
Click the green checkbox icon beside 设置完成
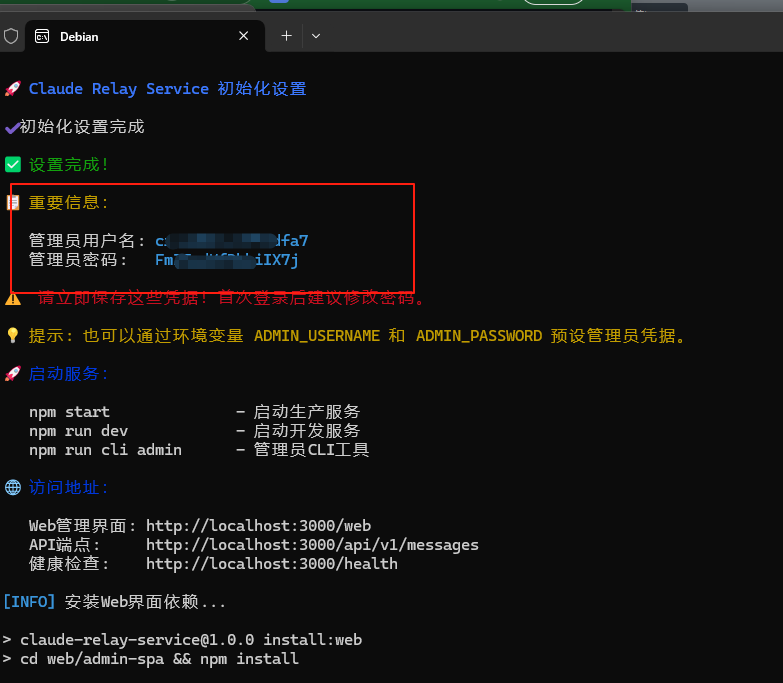click(x=12, y=164)
